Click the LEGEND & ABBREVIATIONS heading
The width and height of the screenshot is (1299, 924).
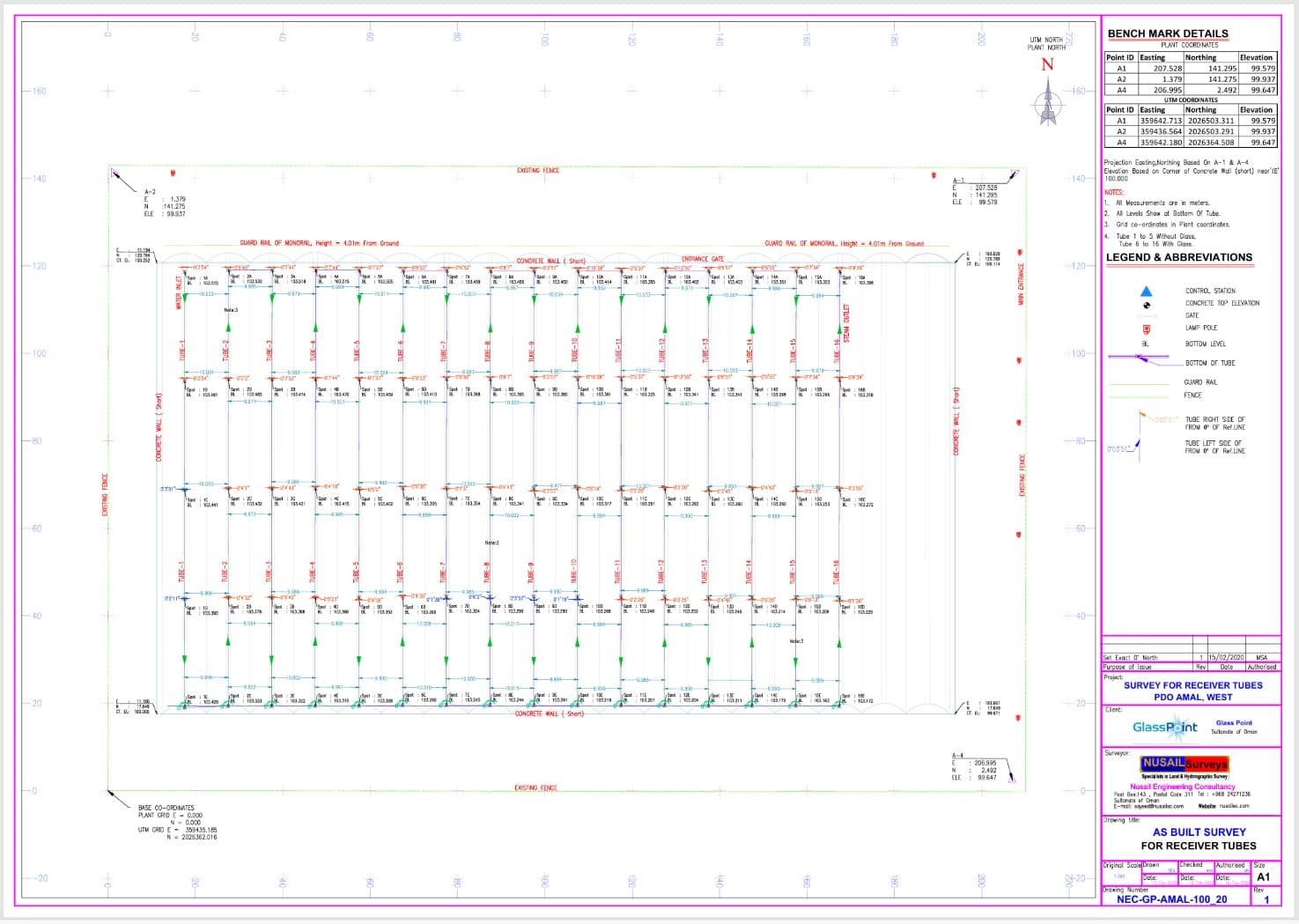[x=1179, y=257]
